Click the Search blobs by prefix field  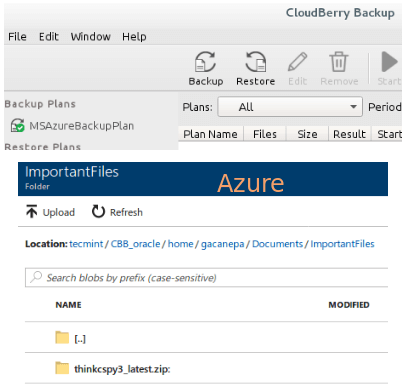207,277
